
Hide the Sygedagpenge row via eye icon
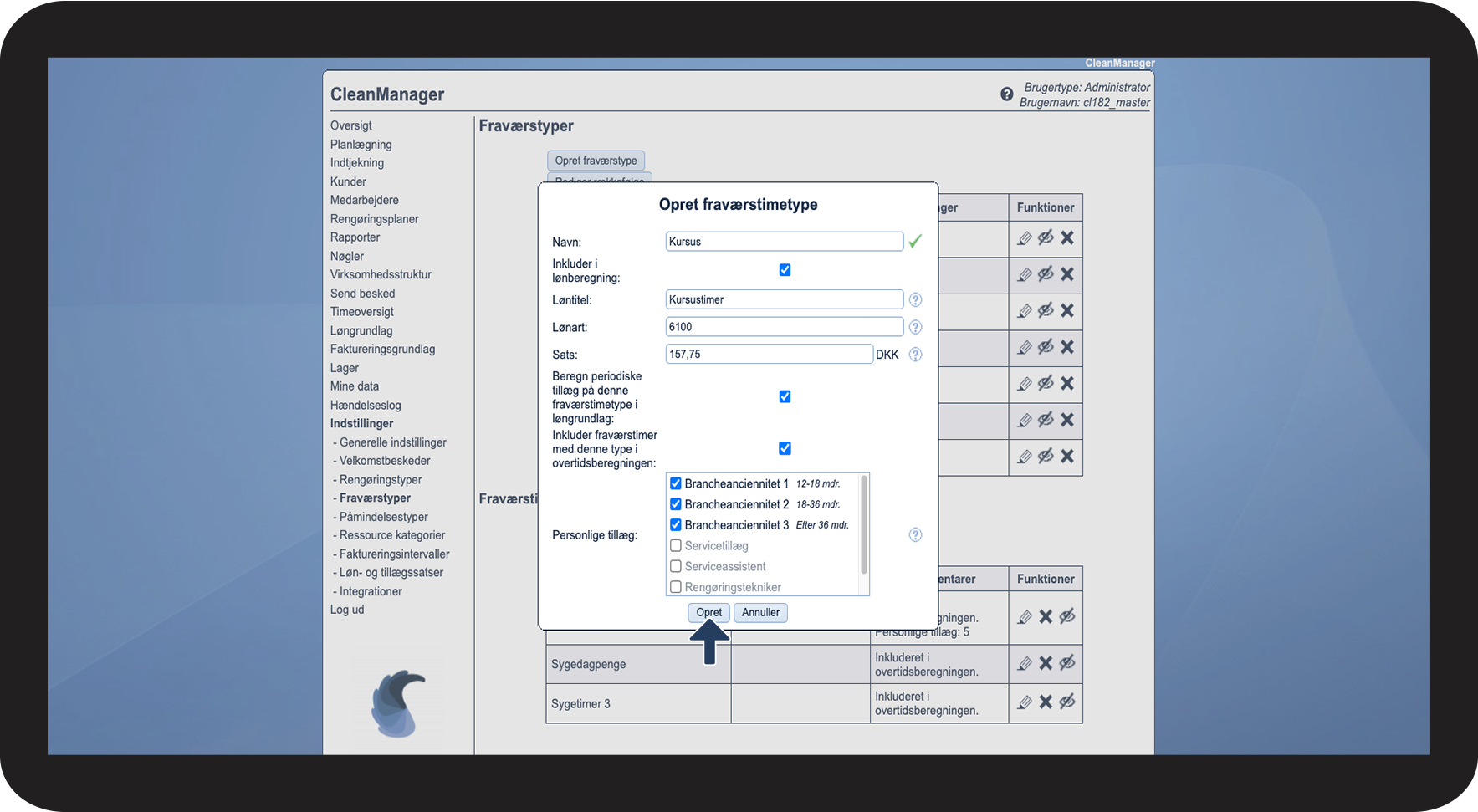[1067, 663]
